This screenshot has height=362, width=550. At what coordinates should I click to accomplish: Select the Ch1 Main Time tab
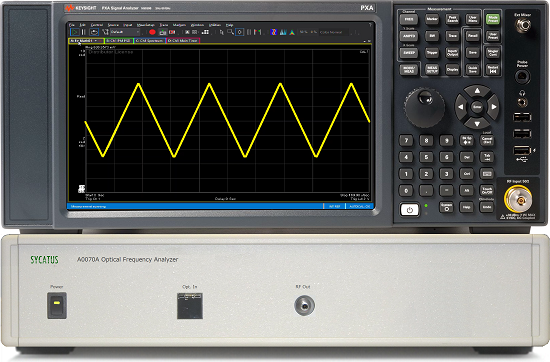182,41
